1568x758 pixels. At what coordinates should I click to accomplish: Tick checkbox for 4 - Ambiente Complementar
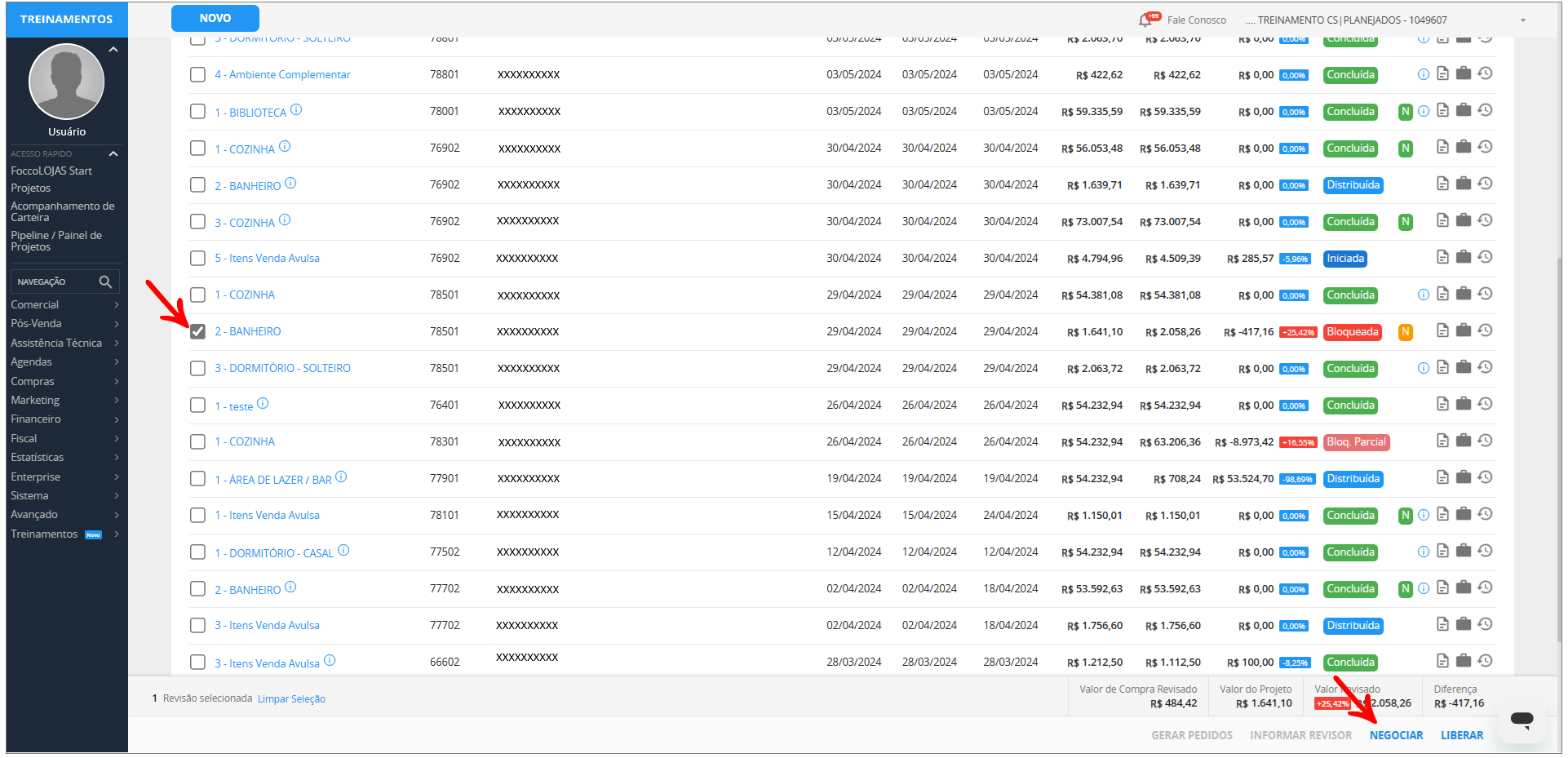tap(197, 74)
